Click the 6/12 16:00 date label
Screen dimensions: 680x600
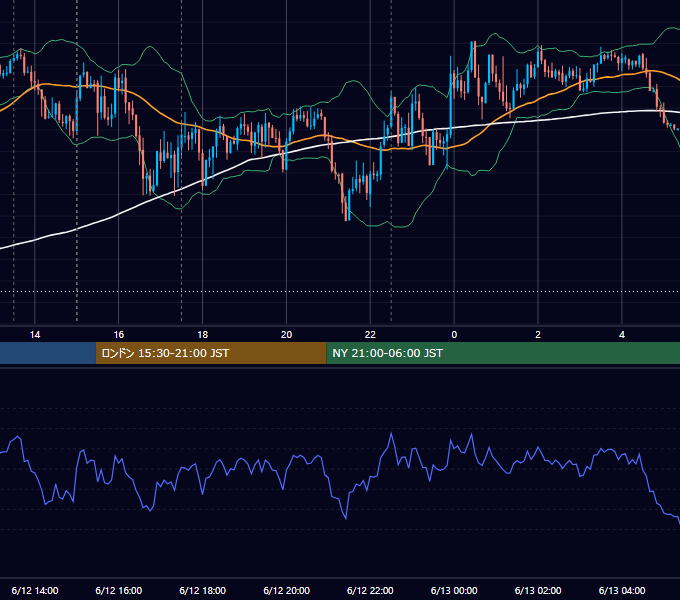click(x=118, y=590)
